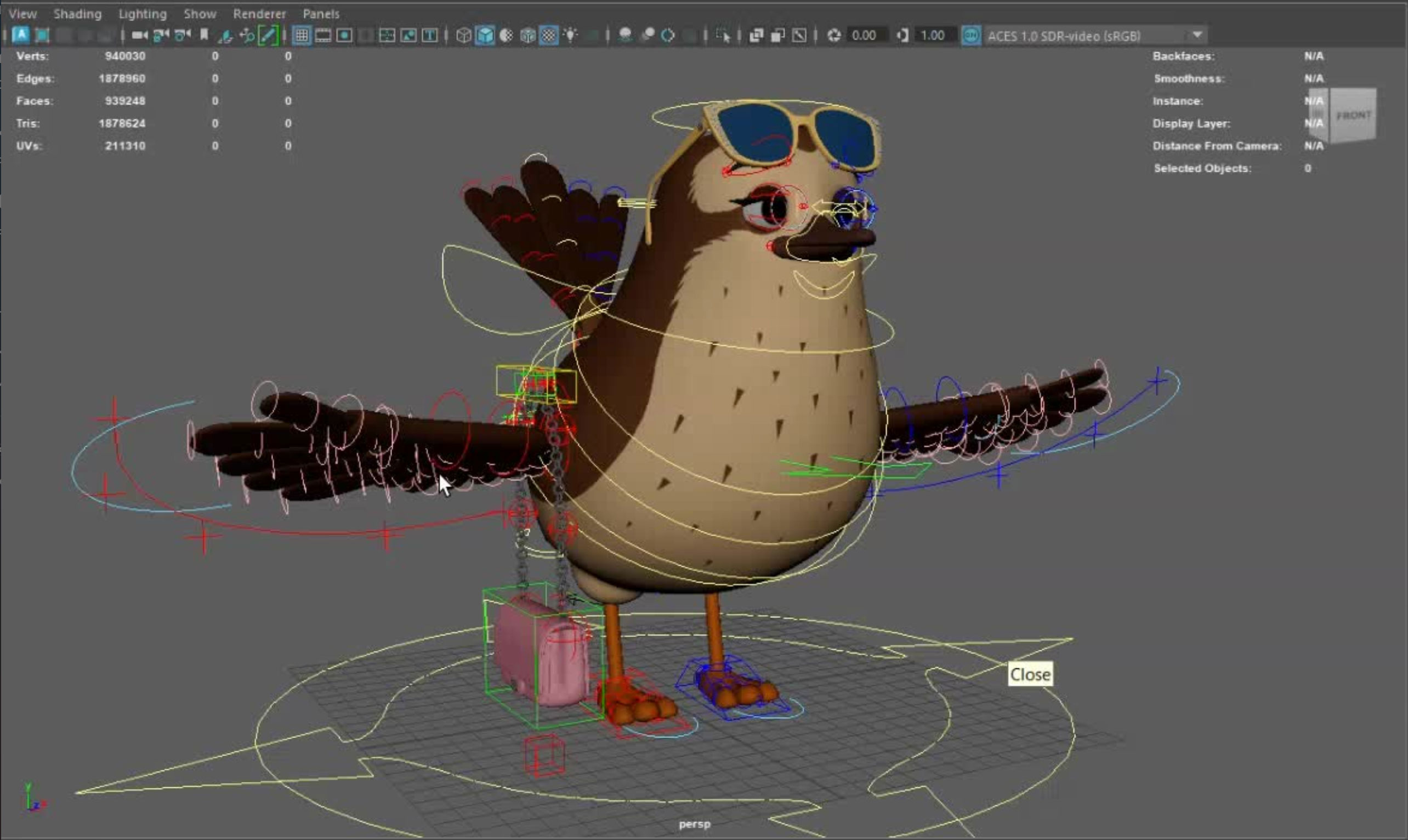Open the Renderer menu
Screen dimensions: 1408x840
click(259, 14)
